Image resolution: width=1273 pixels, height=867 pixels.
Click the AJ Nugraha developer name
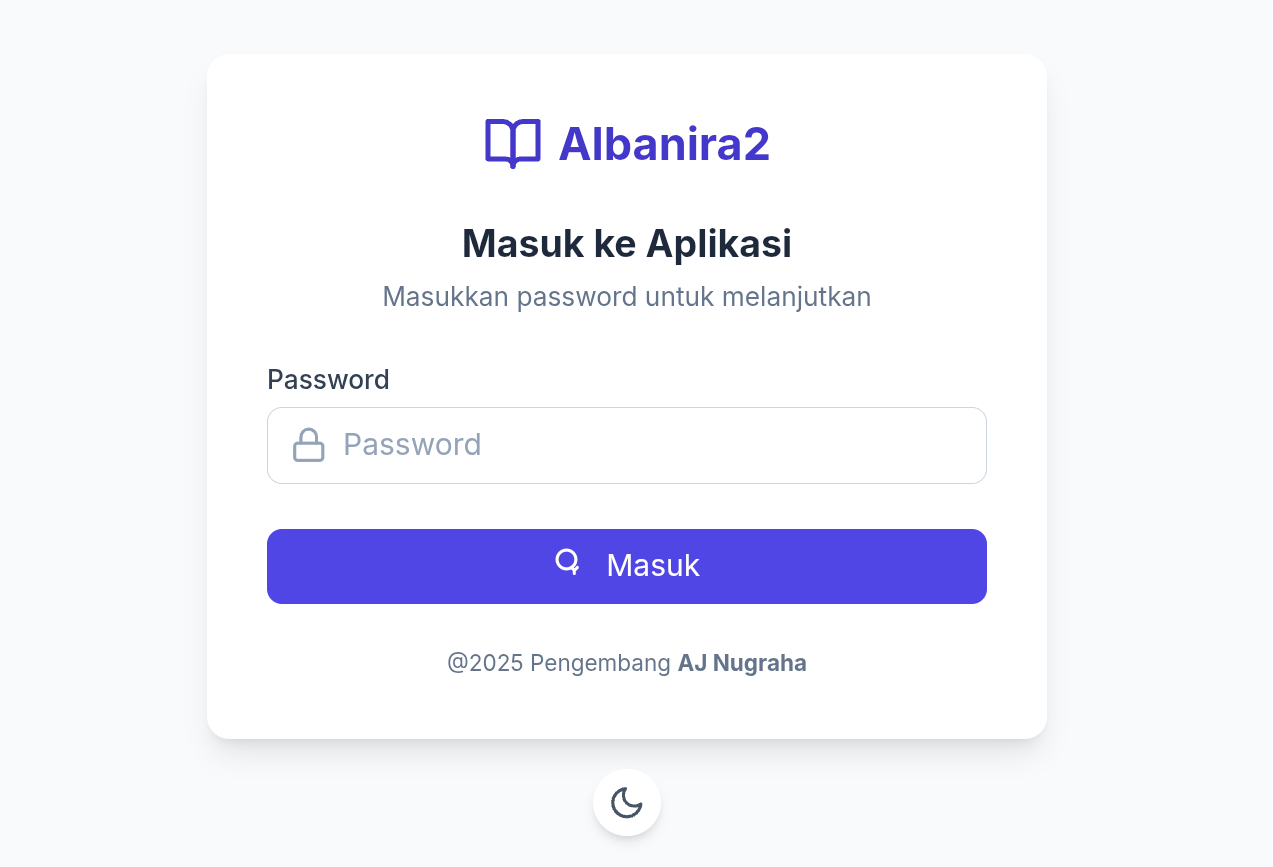pyautogui.click(x=742, y=662)
